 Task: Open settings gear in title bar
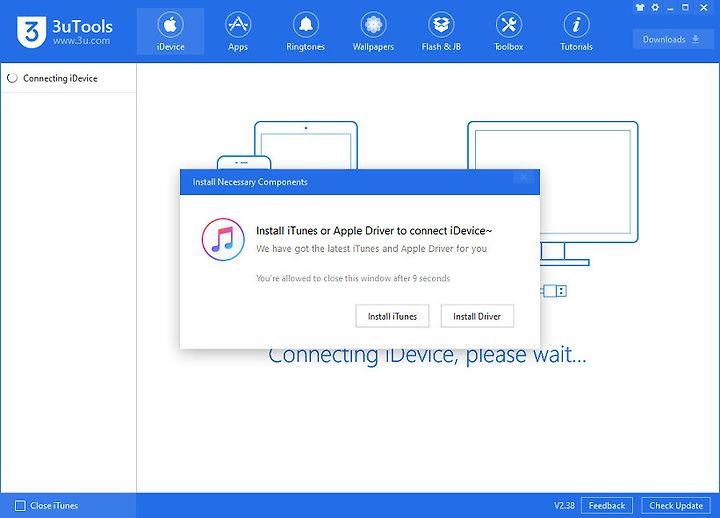(655, 7)
